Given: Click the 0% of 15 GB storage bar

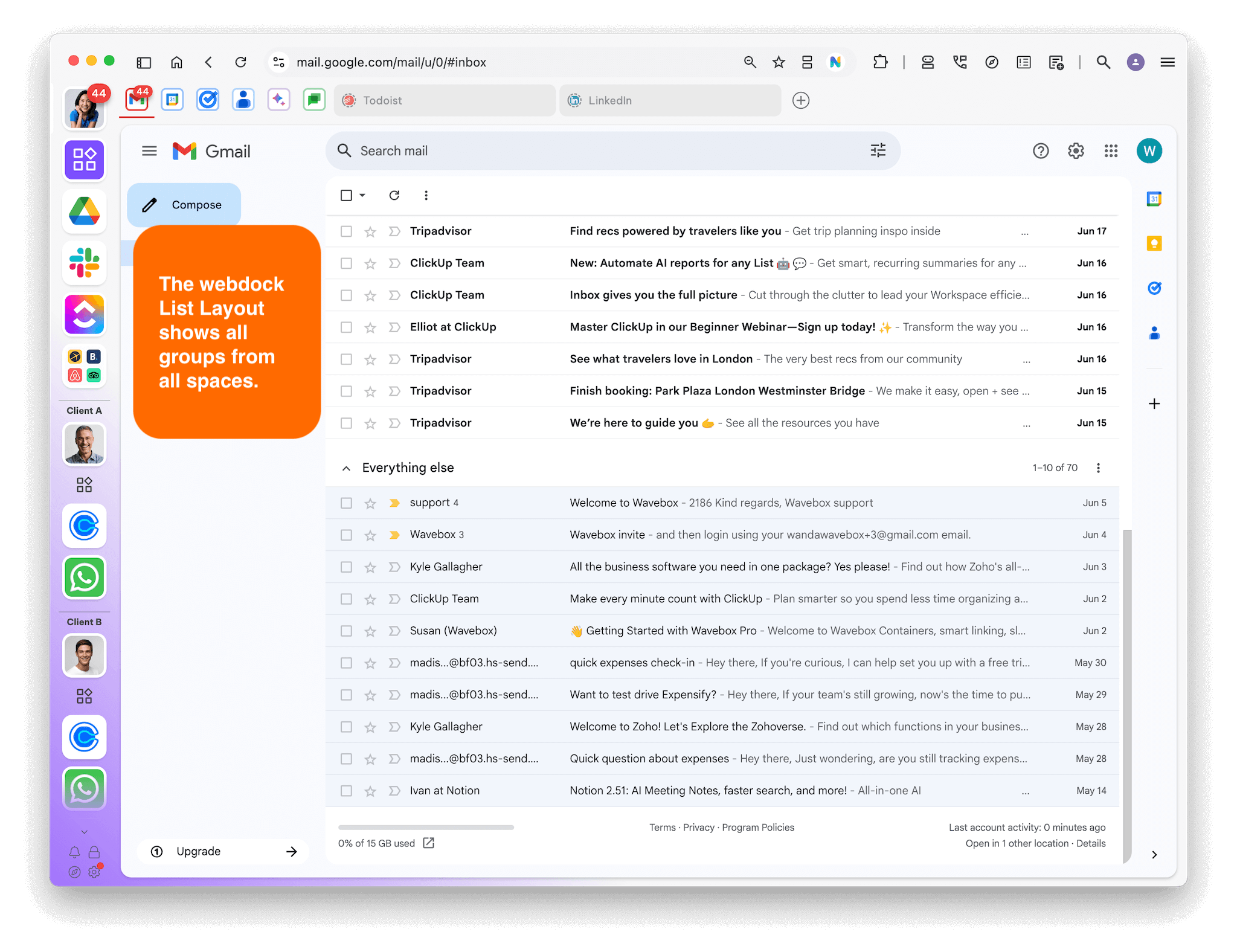Looking at the screenshot, I should [426, 828].
